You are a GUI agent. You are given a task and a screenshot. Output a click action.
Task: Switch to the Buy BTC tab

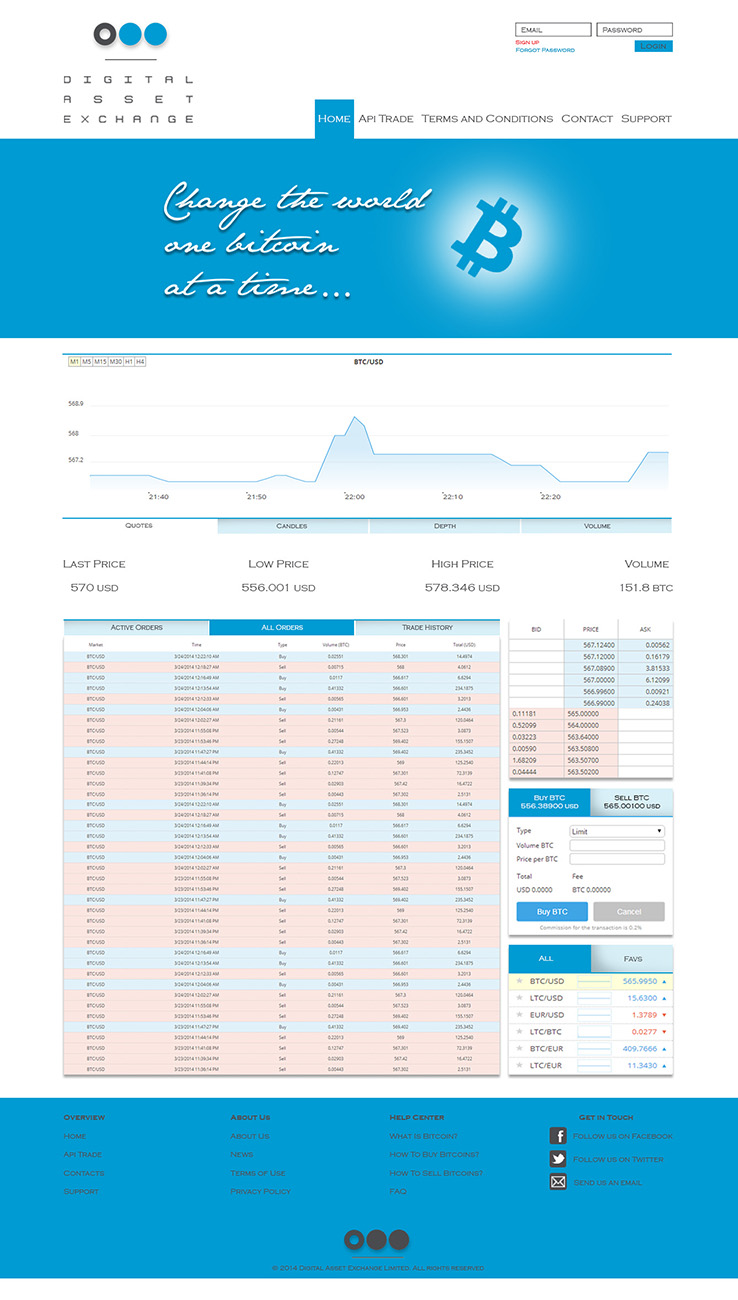click(549, 801)
